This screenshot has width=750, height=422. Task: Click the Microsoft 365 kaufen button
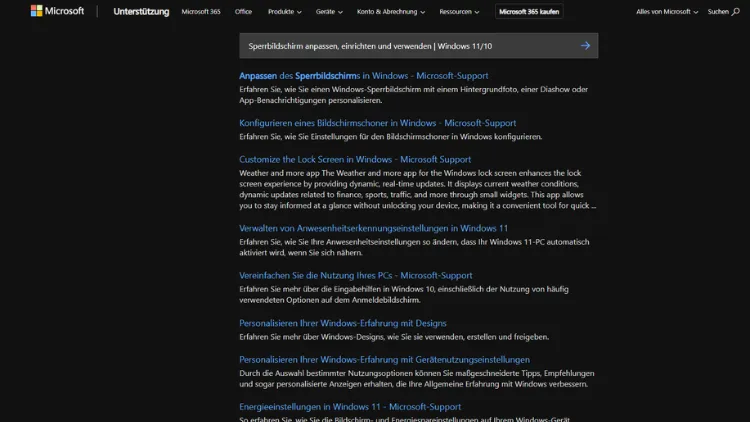[529, 11]
